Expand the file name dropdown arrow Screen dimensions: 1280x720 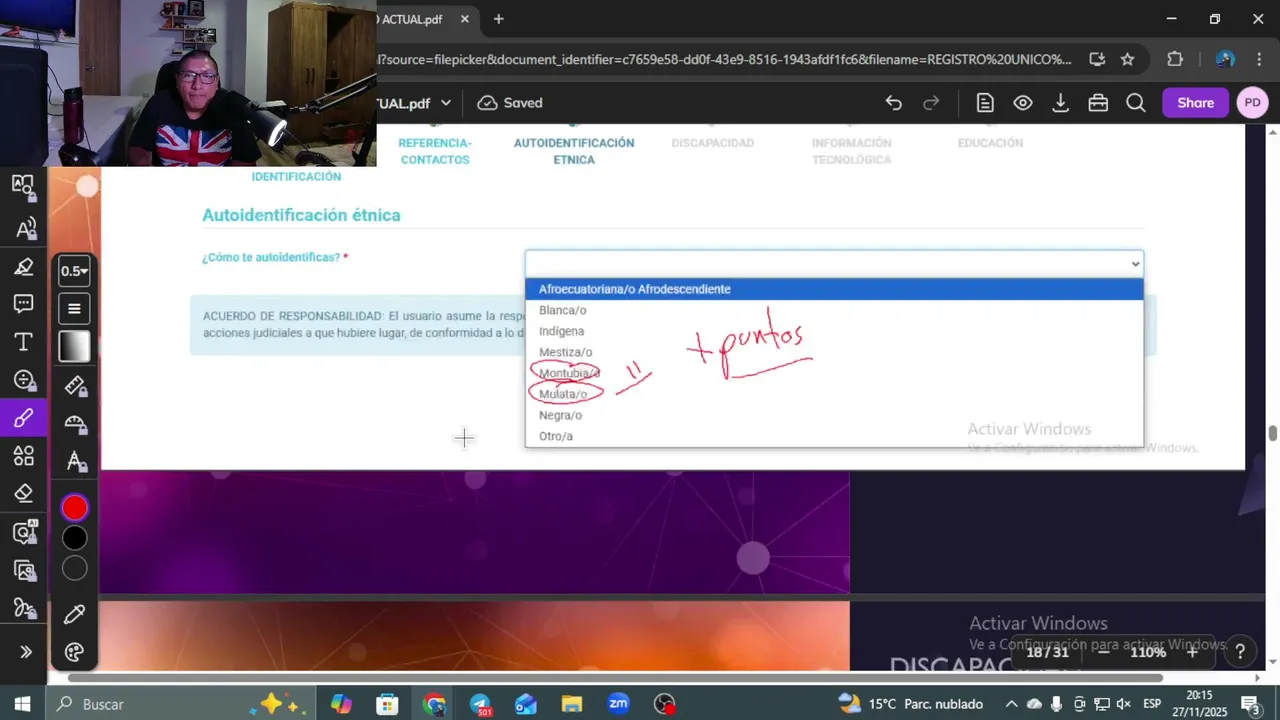[446, 103]
